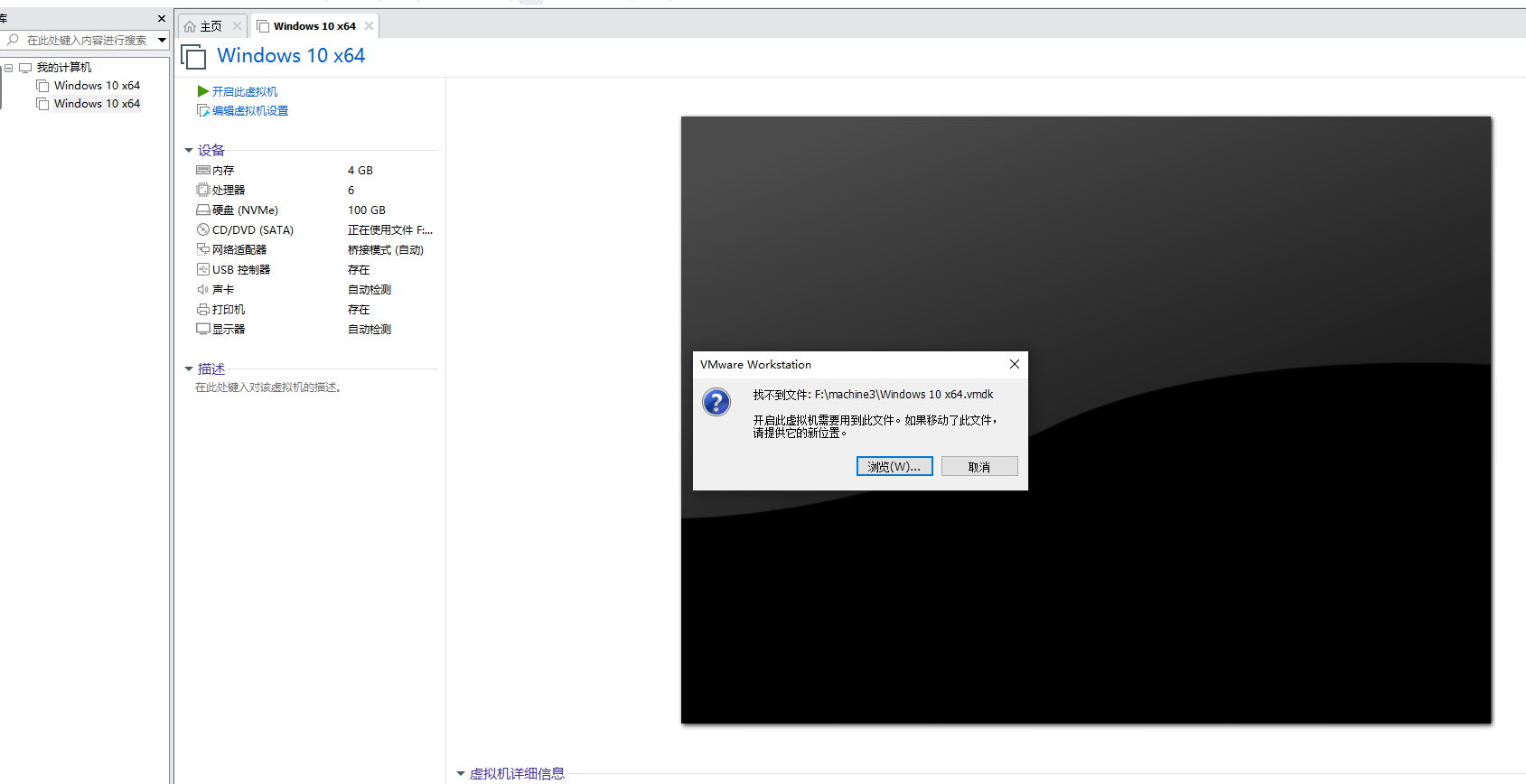Click the 编辑虚拟机设置 link
This screenshot has width=1526, height=784.
(250, 110)
